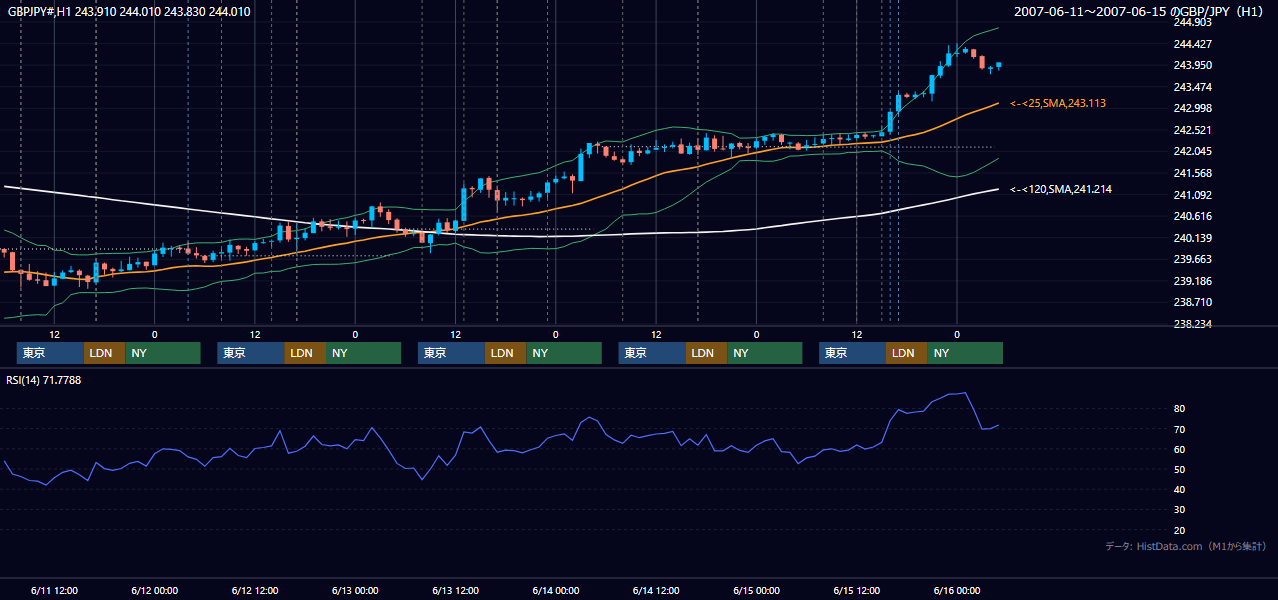Click the 239.186 price axis label
The height and width of the screenshot is (600, 1278).
(1193, 282)
